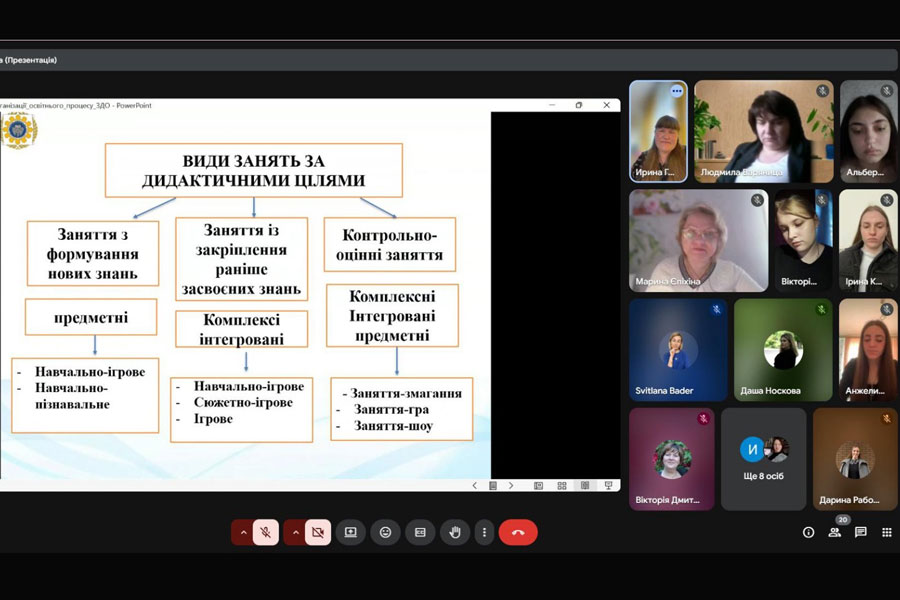Viewport: 900px width, 600px height.
Task: Select Людмила video tile
Action: click(x=763, y=131)
